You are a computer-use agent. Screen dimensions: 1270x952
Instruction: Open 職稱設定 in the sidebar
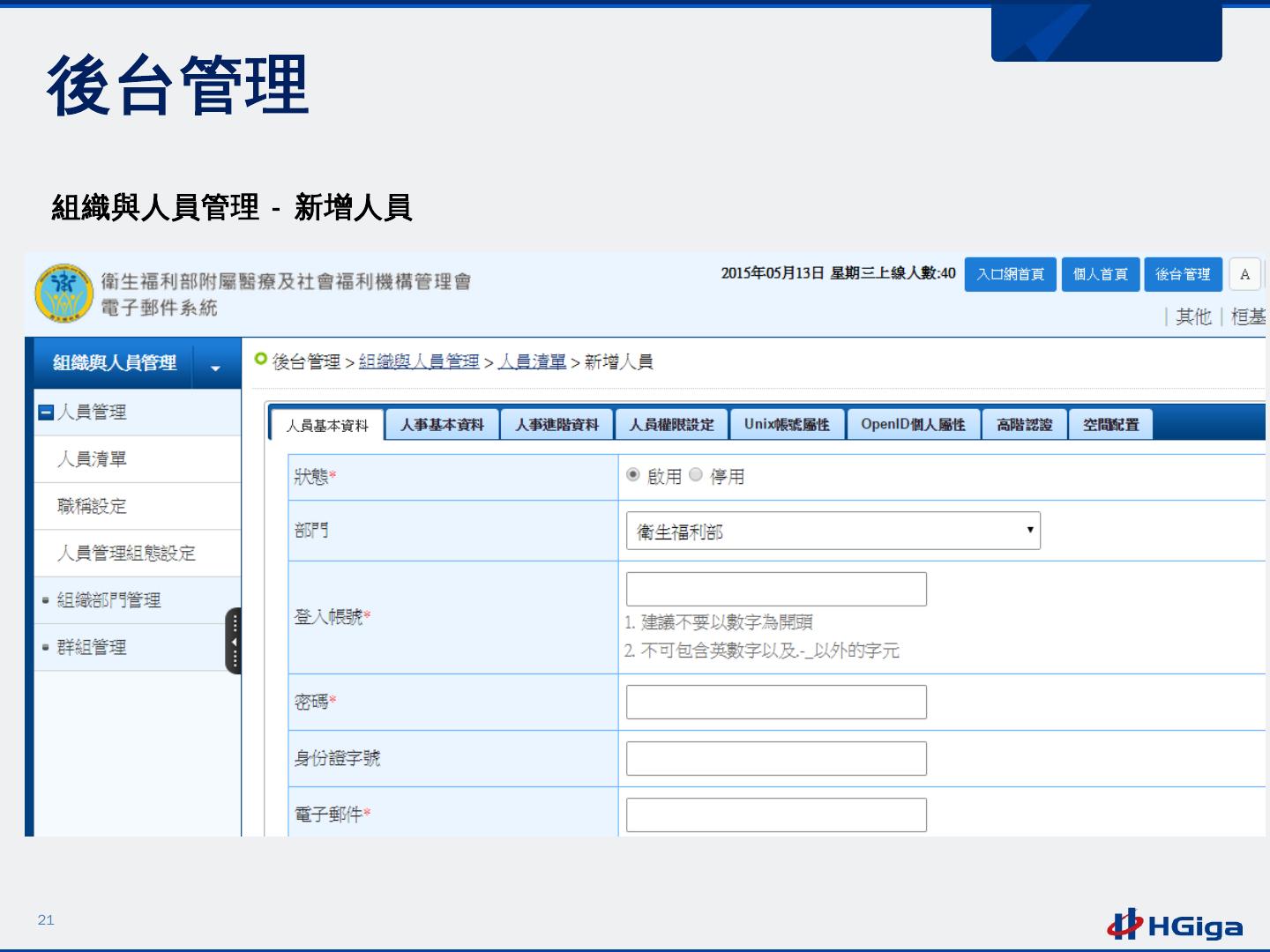(x=92, y=506)
